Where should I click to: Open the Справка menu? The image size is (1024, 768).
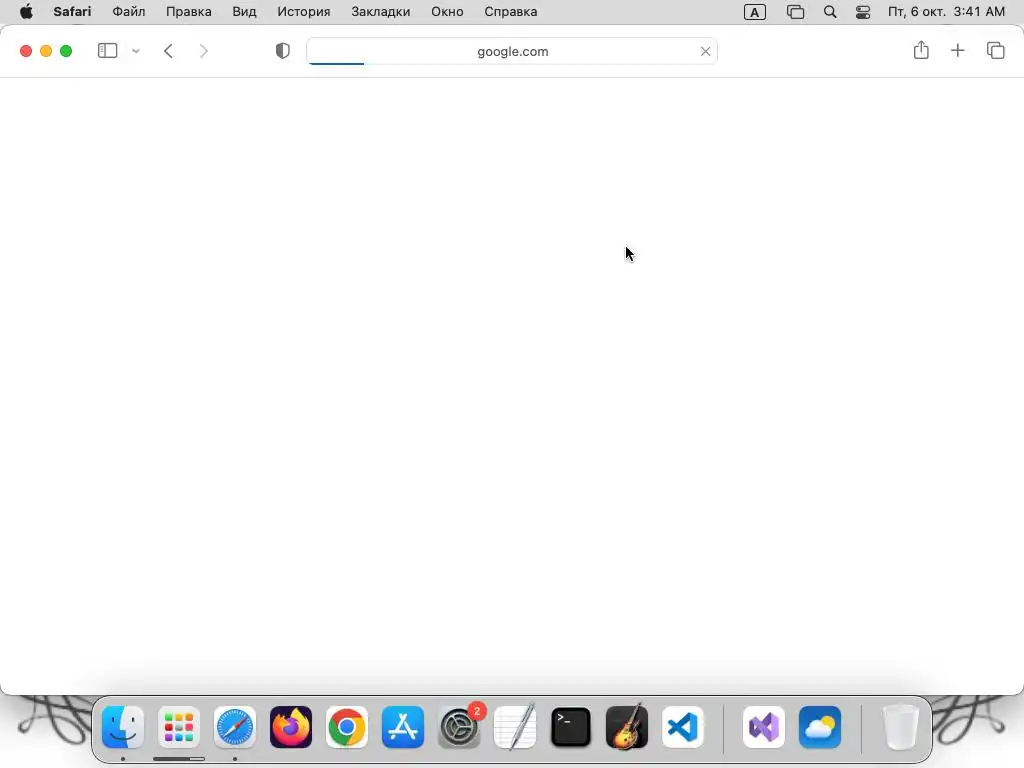tap(511, 12)
